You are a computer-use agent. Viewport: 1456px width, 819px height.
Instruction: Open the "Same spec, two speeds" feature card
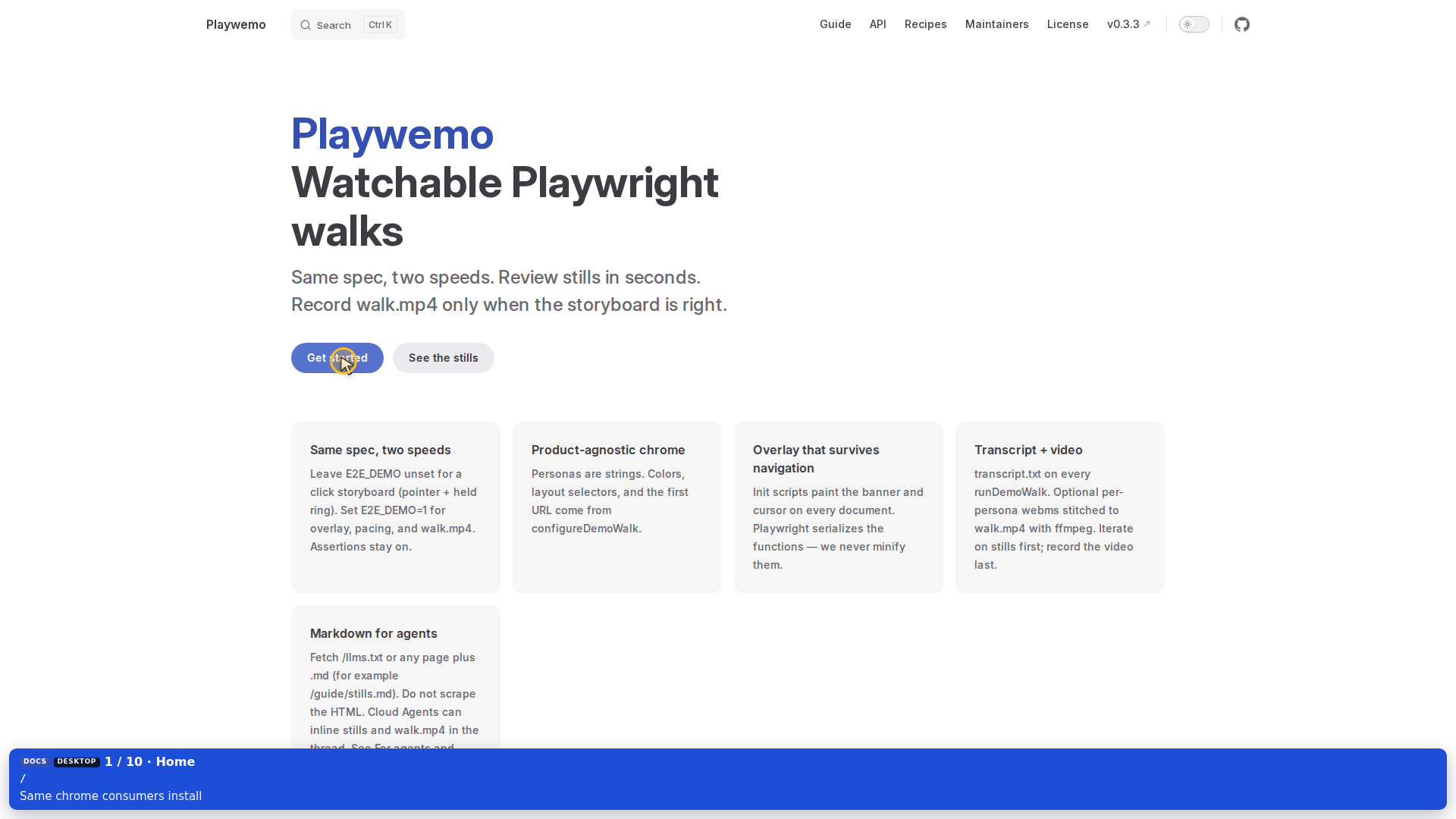coord(396,507)
